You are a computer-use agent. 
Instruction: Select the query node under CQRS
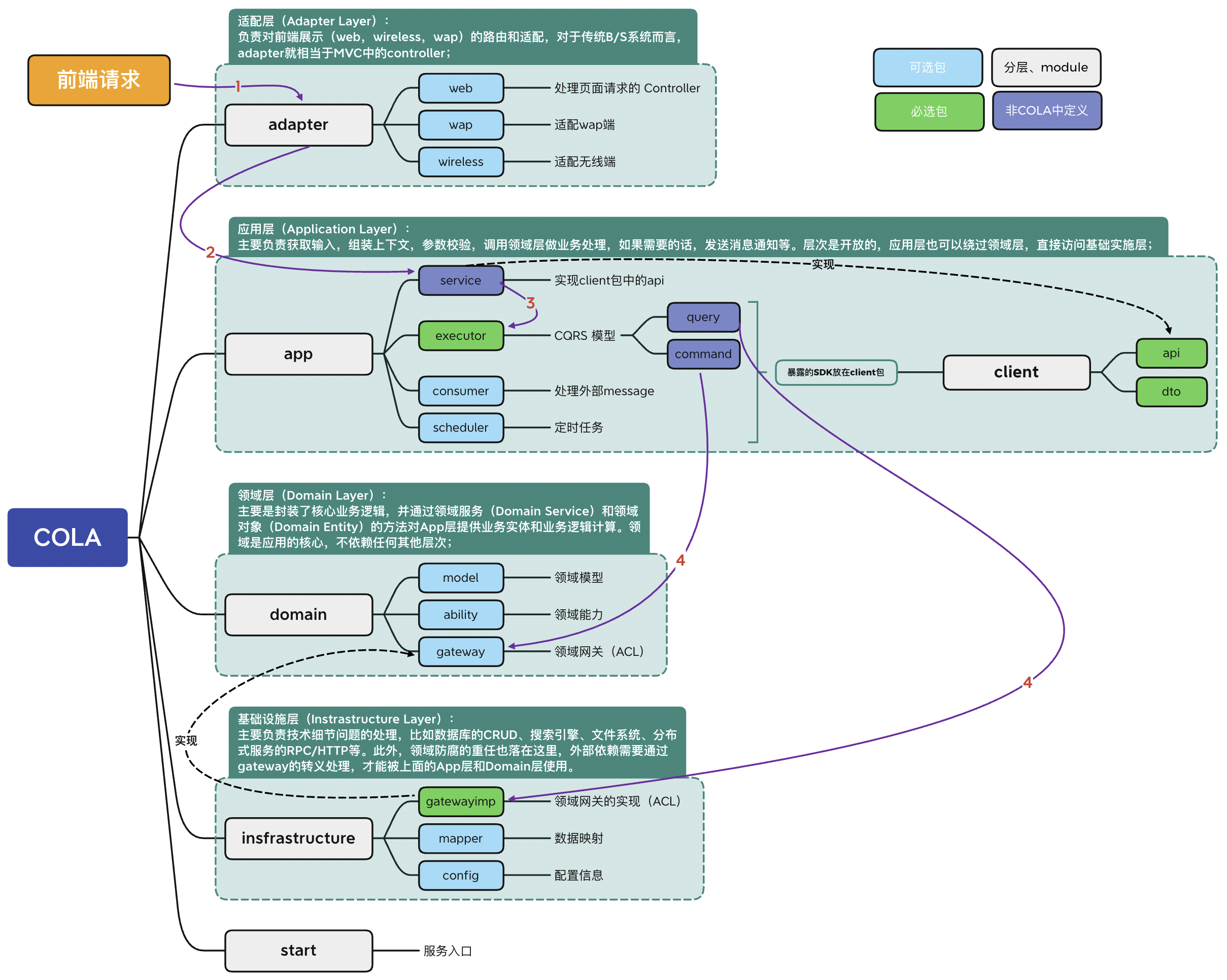pos(703,317)
